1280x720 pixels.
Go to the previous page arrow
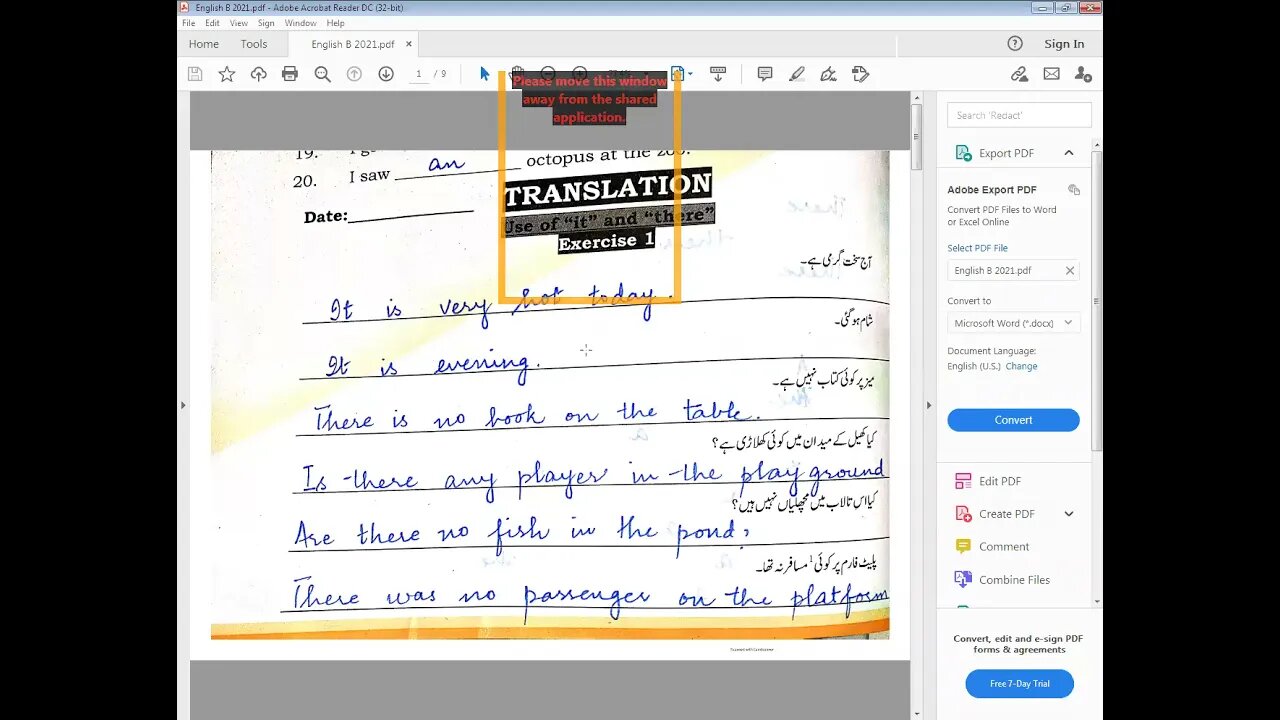click(354, 74)
